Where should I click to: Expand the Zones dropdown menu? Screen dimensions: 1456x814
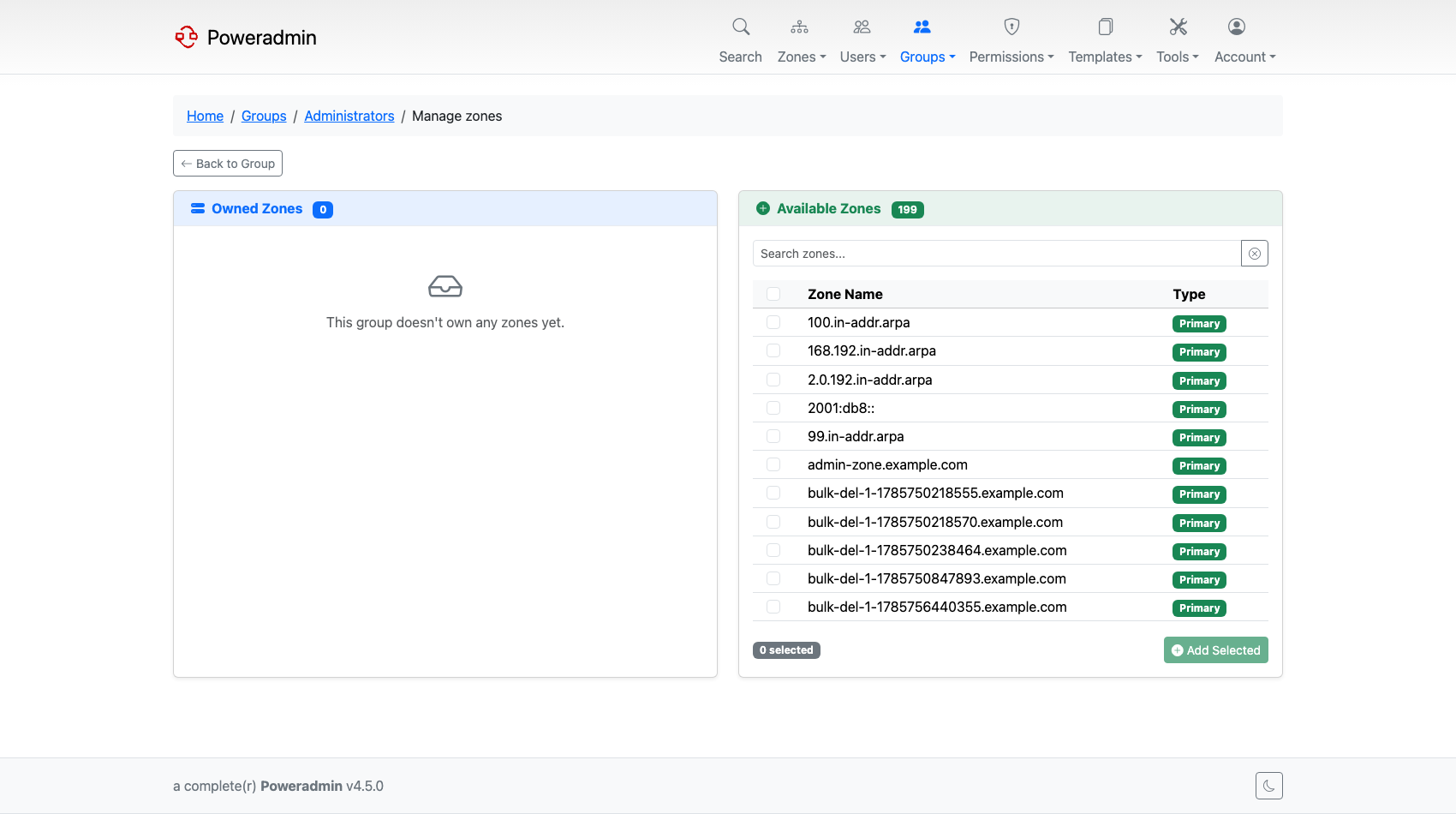pos(802,57)
